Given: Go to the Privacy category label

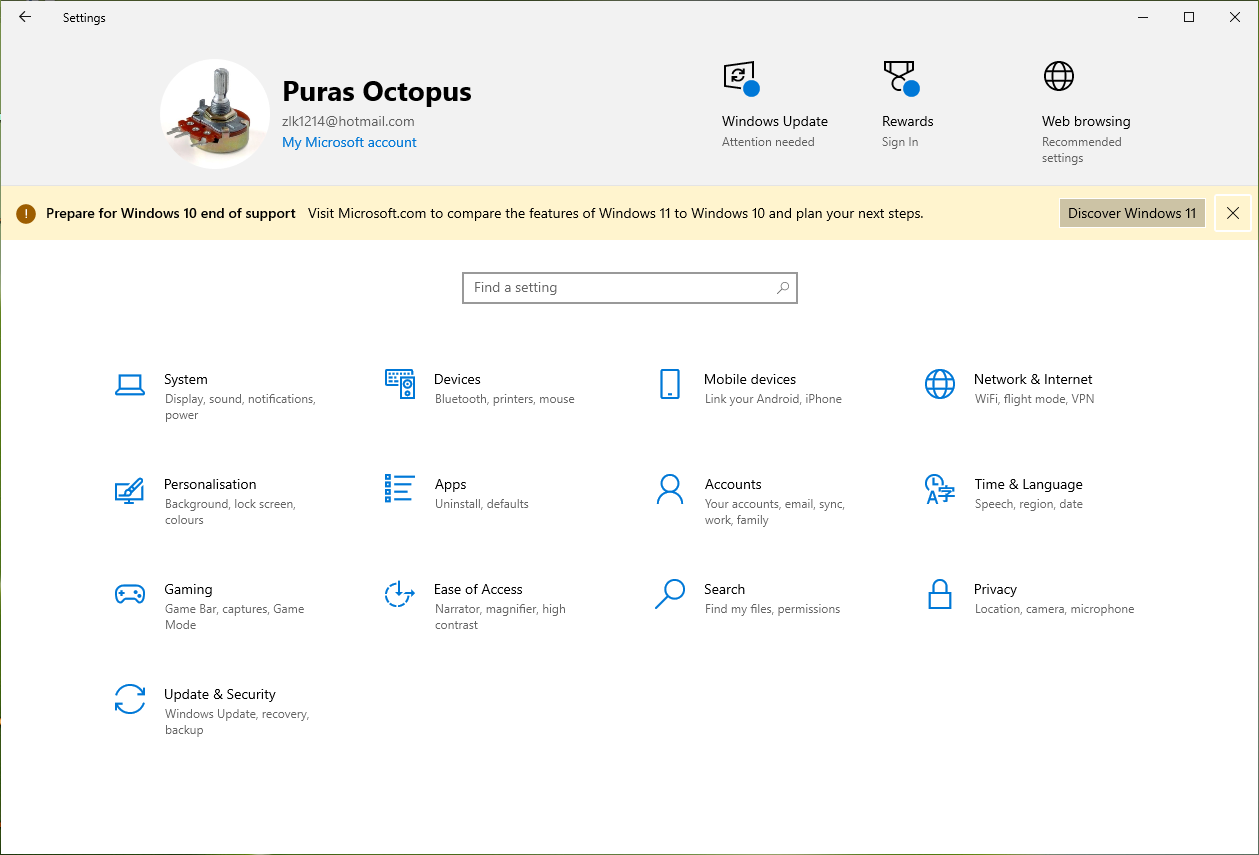Looking at the screenshot, I should point(995,589).
